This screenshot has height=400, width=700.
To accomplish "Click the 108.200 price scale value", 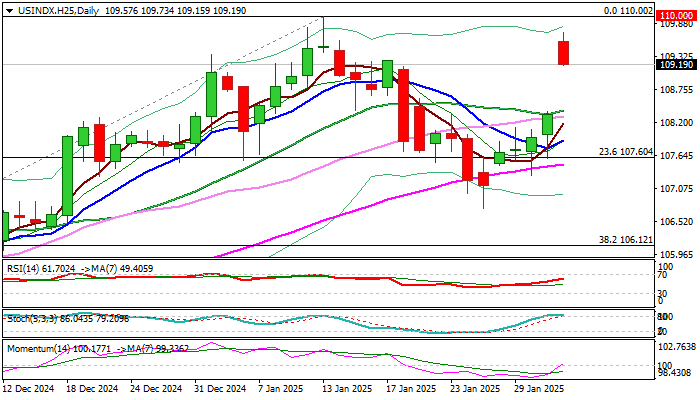I will coord(676,123).
